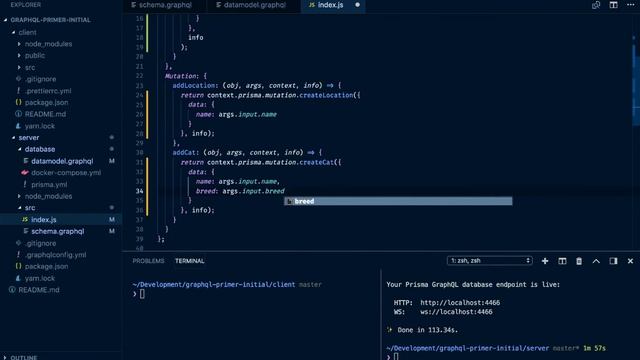Expand server node_modules folder

pyautogui.click(x=48, y=196)
